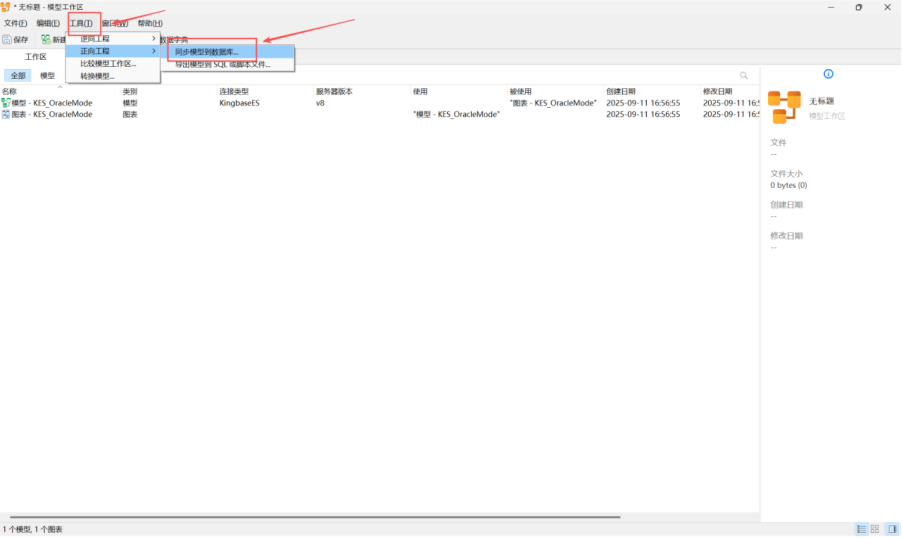Image resolution: width=902 pixels, height=538 pixels.
Task: Click the Save icon in the toolbar
Action: click(x=7, y=39)
